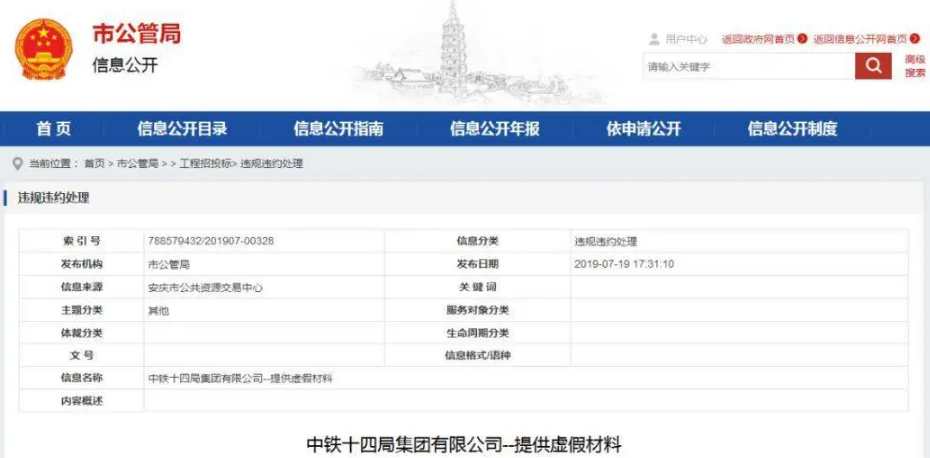The image size is (930, 458).
Task: Click arrow icon beside 返回信息公开网首页
Action: coord(915,39)
